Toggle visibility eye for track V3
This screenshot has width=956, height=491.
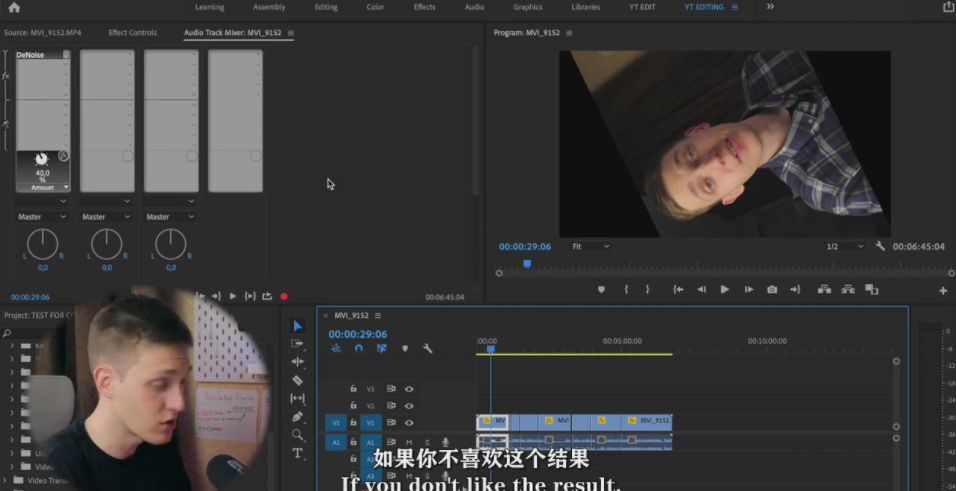click(409, 389)
